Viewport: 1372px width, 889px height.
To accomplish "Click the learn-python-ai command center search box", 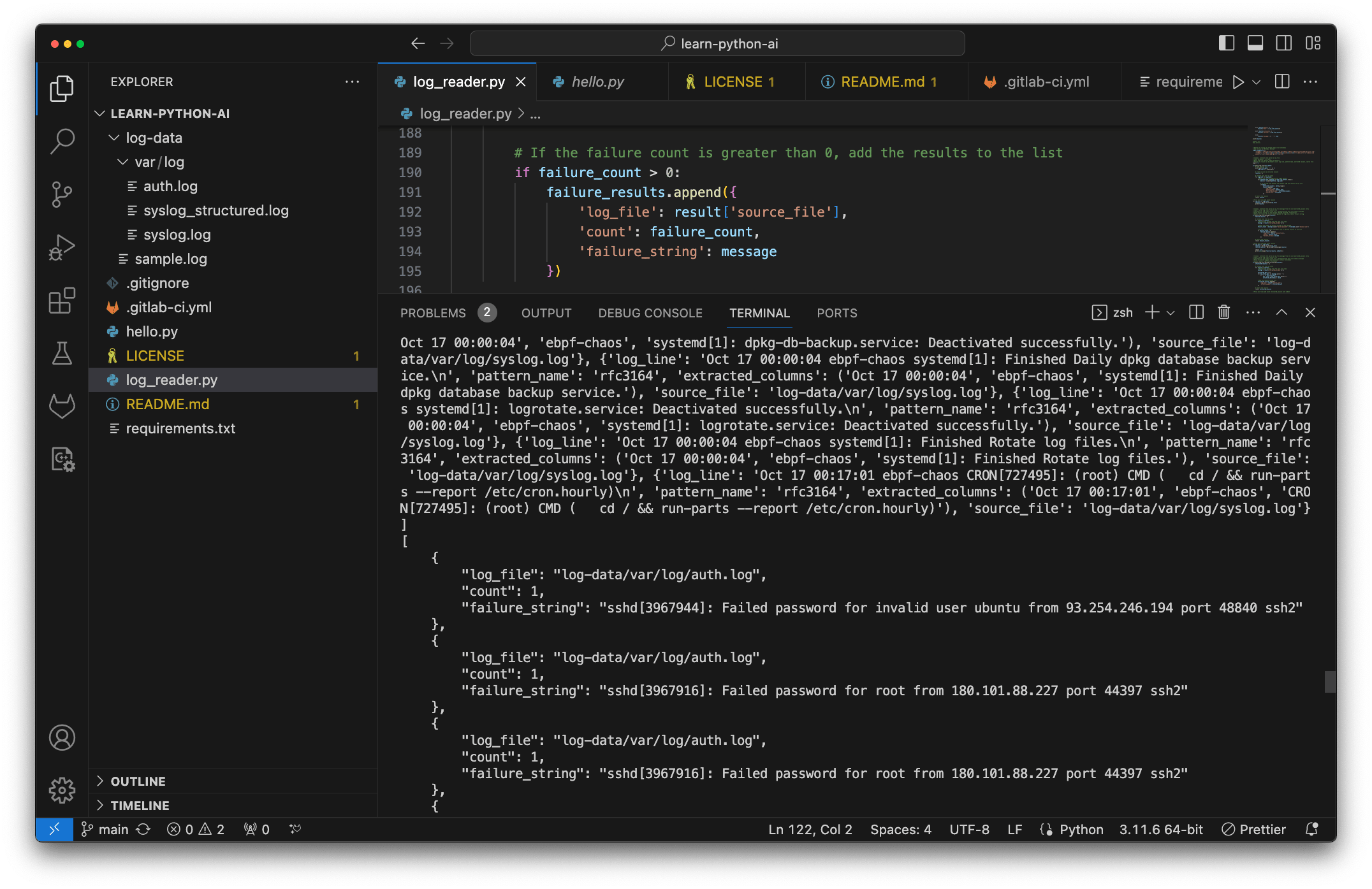I will [x=717, y=43].
